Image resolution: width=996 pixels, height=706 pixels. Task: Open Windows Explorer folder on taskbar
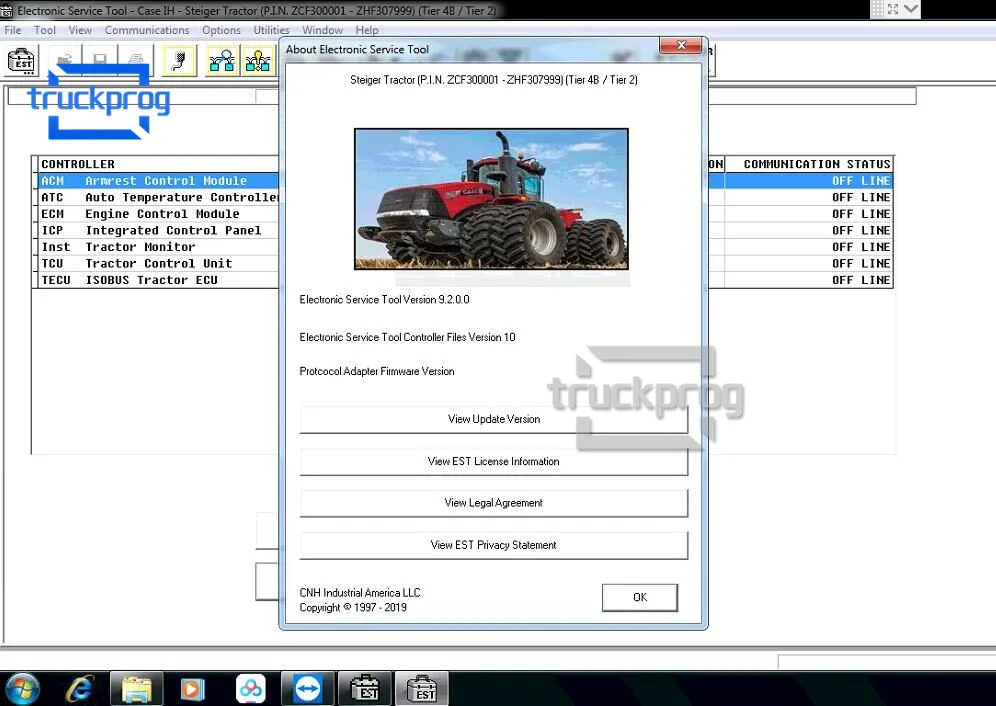click(137, 689)
